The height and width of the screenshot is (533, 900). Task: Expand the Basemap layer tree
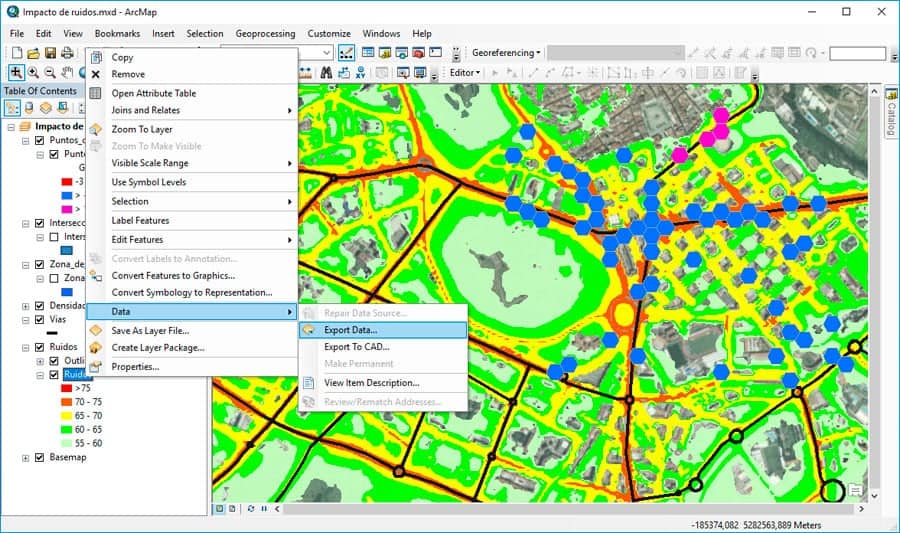25,457
